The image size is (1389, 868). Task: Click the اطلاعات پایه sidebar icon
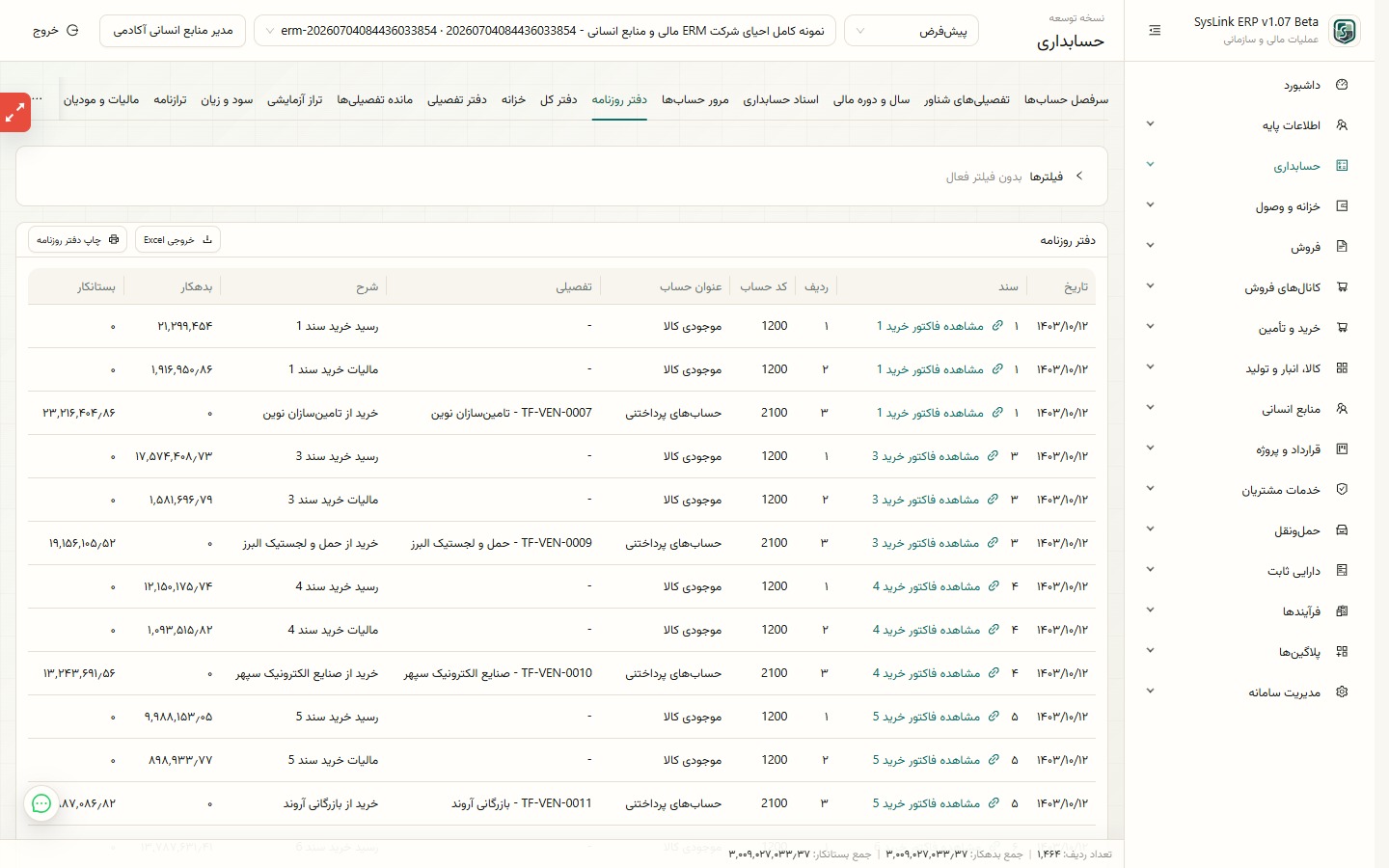tap(1342, 125)
